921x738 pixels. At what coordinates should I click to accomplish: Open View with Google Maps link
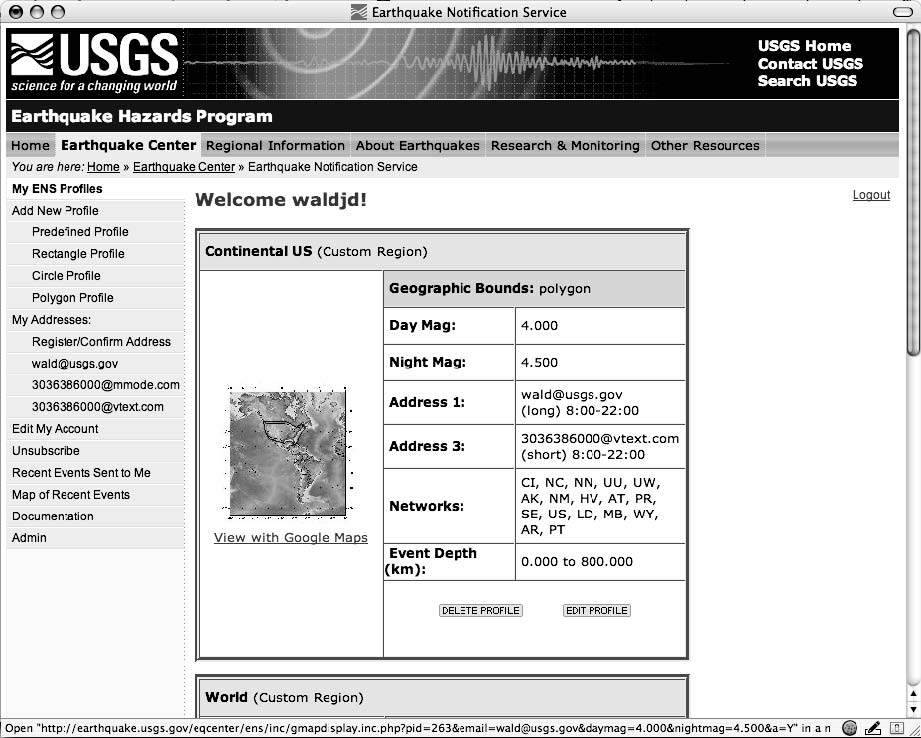pos(291,538)
